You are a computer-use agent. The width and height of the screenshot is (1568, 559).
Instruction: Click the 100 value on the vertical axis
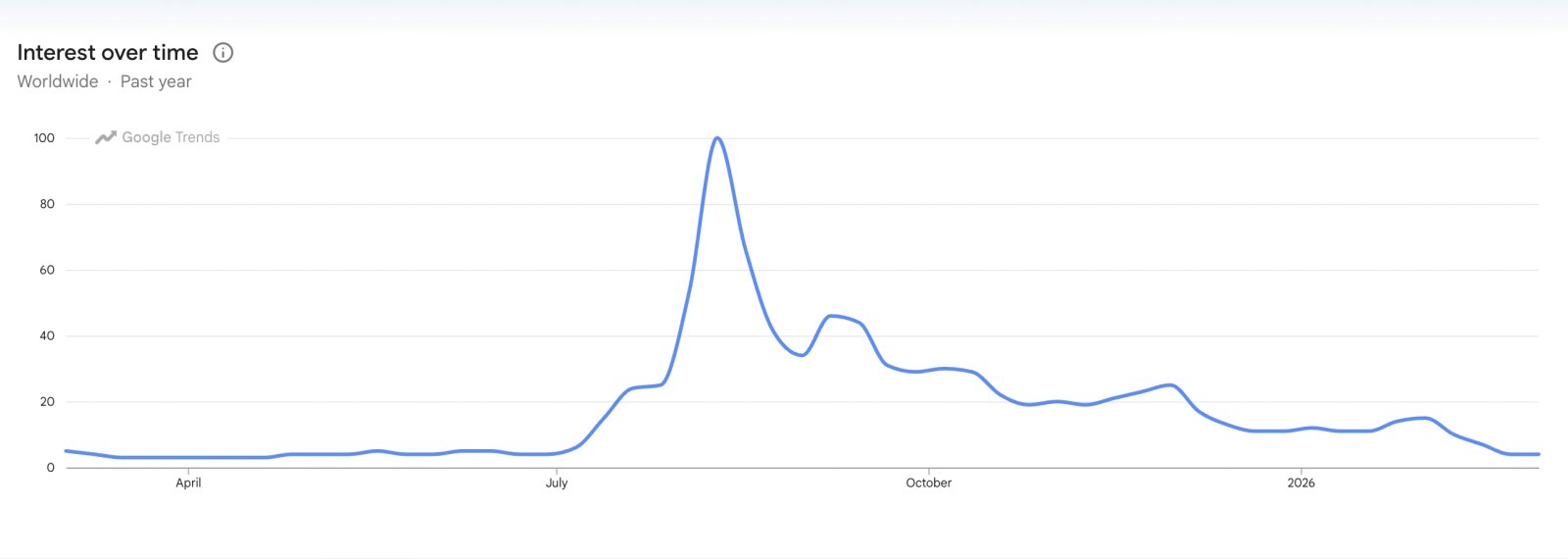click(x=44, y=138)
